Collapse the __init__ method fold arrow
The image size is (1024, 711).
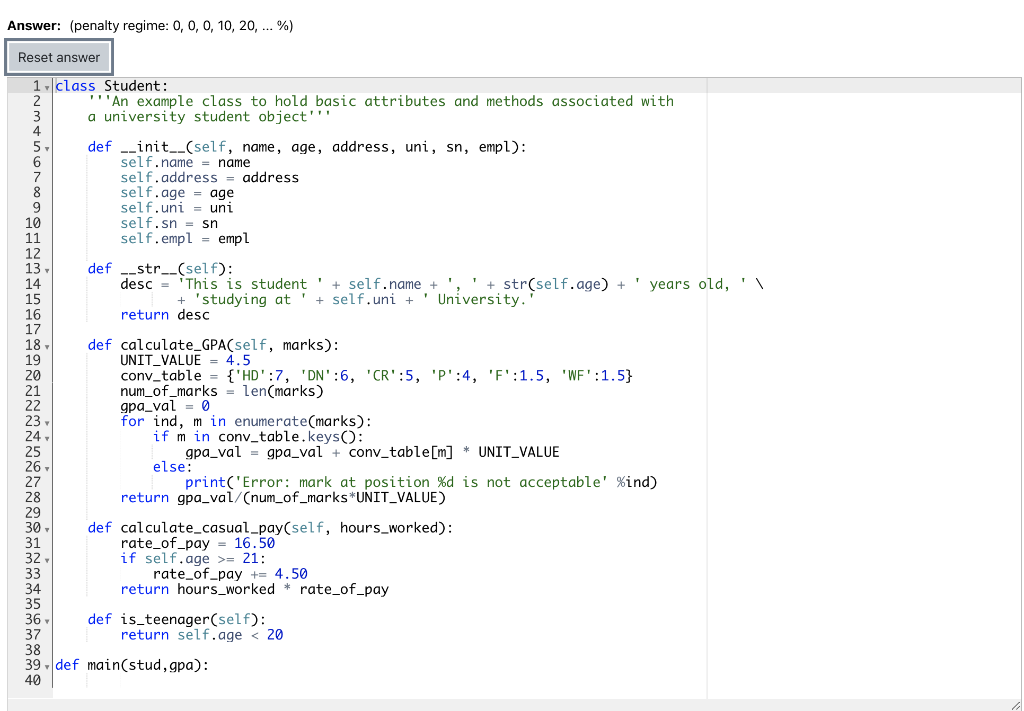(x=47, y=146)
